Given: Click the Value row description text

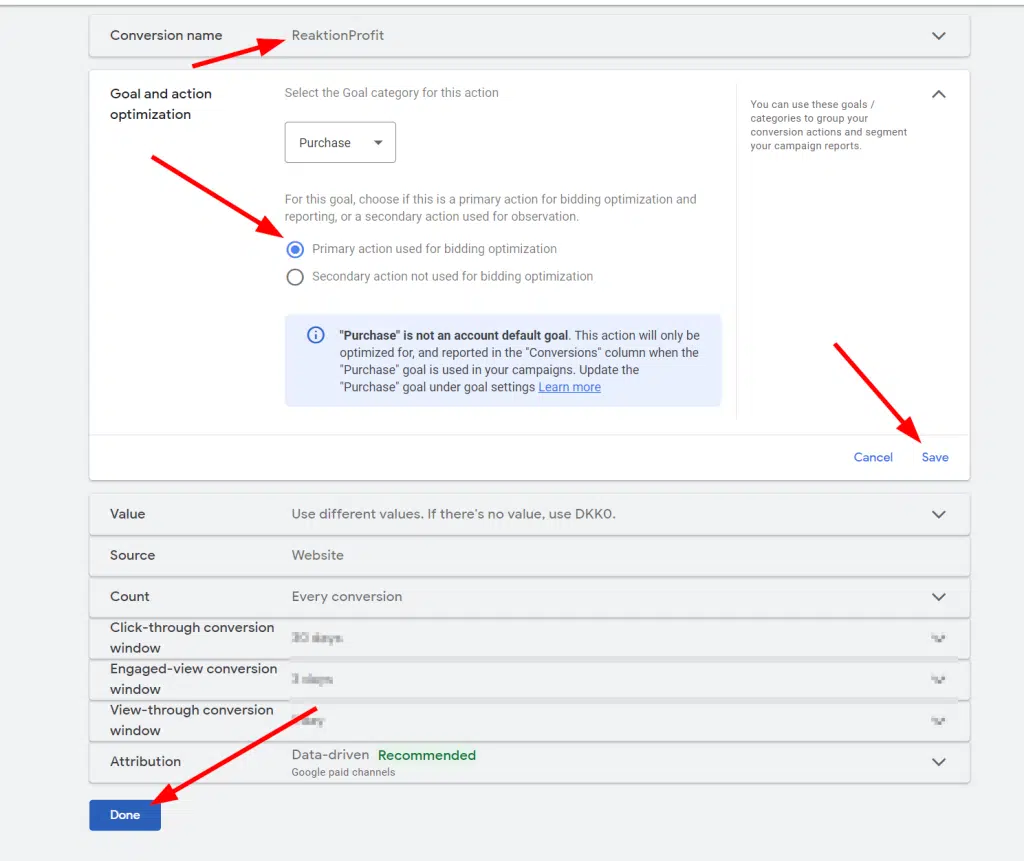Looking at the screenshot, I should [x=453, y=514].
